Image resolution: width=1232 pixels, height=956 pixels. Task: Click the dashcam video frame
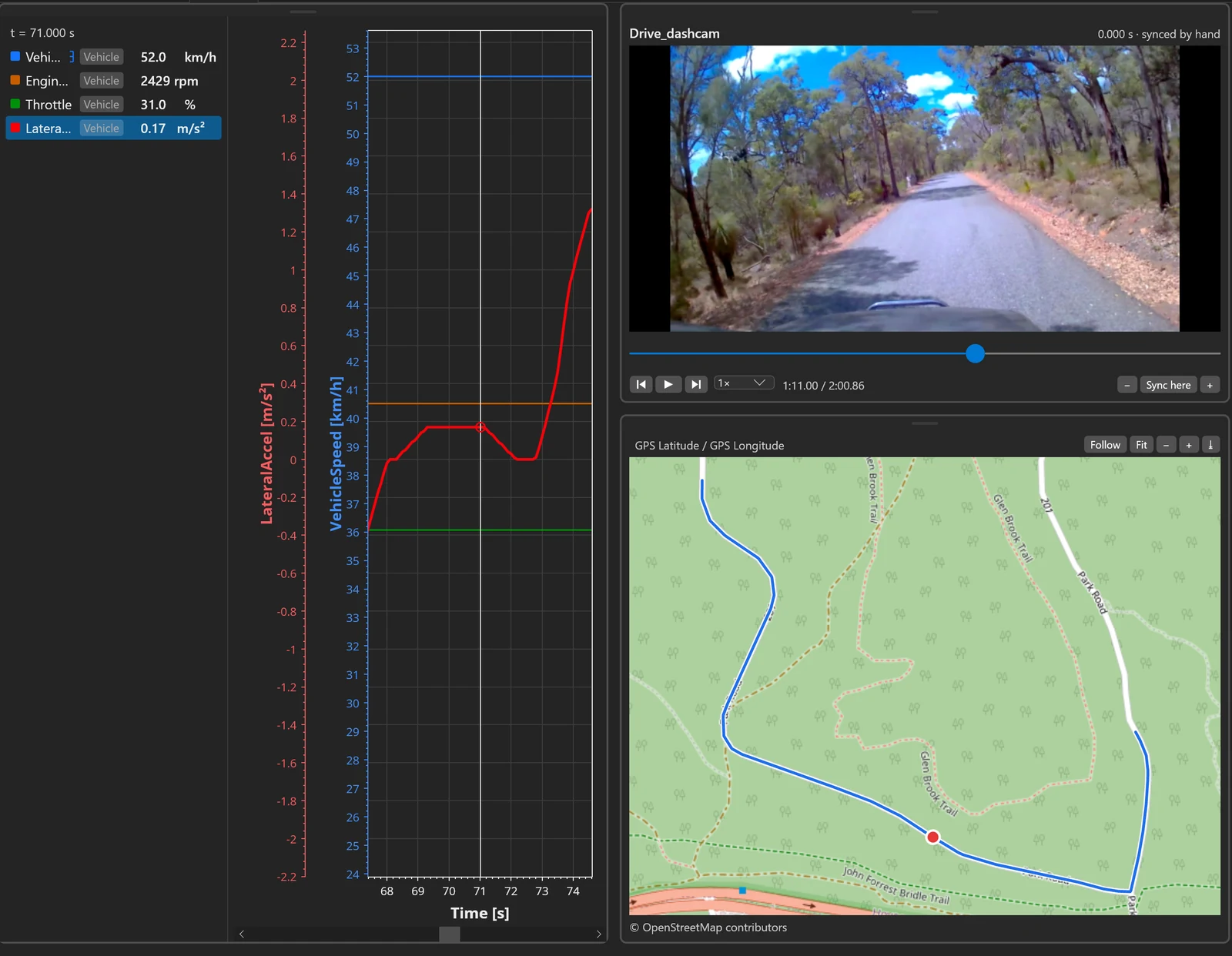[924, 189]
